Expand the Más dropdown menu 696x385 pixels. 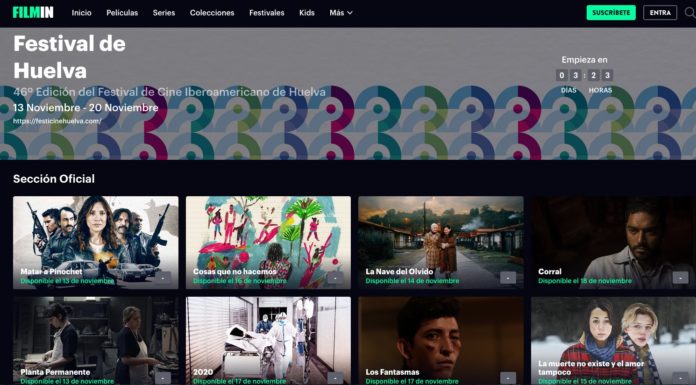tap(341, 13)
